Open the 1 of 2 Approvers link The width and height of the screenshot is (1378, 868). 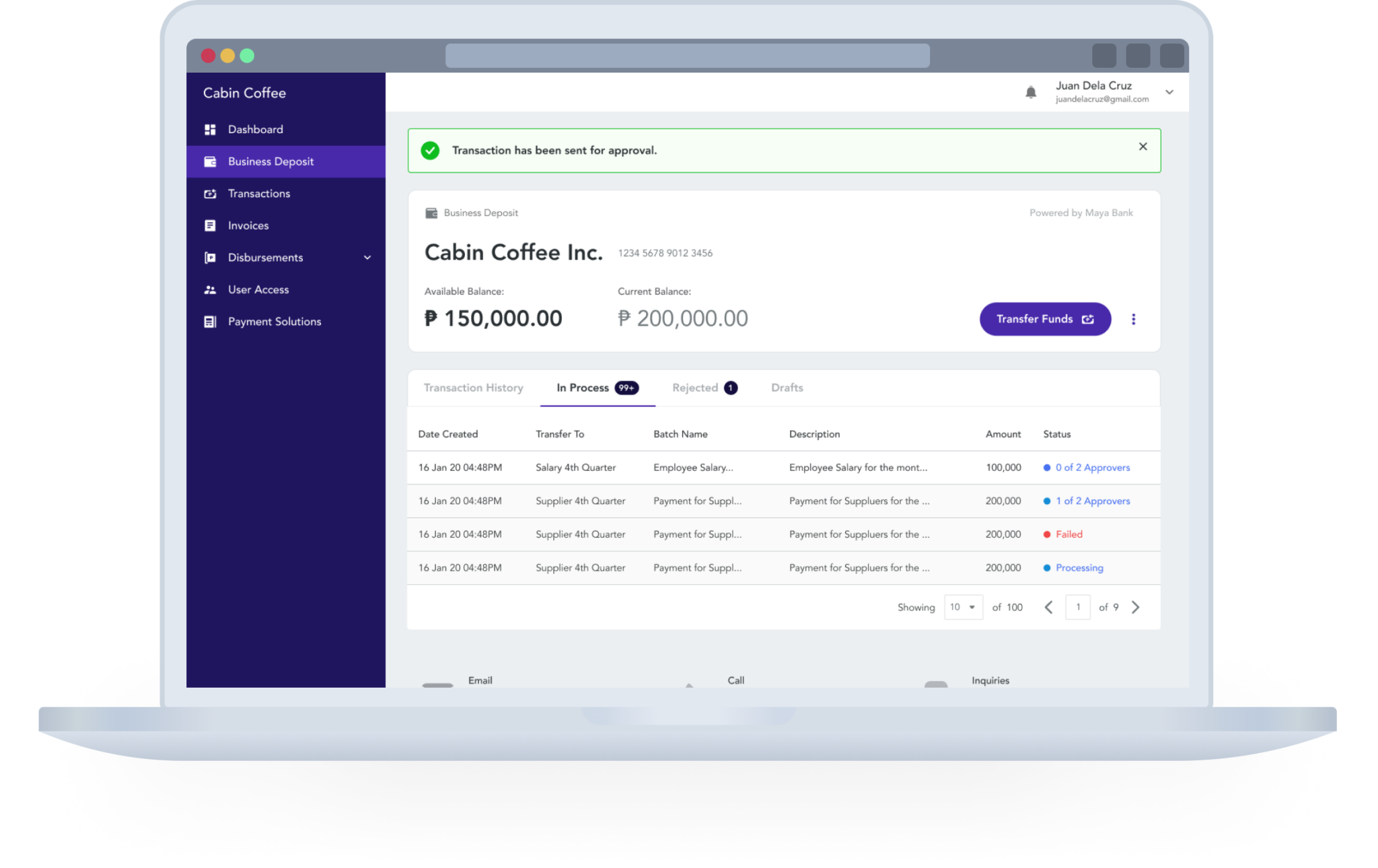pos(1091,501)
